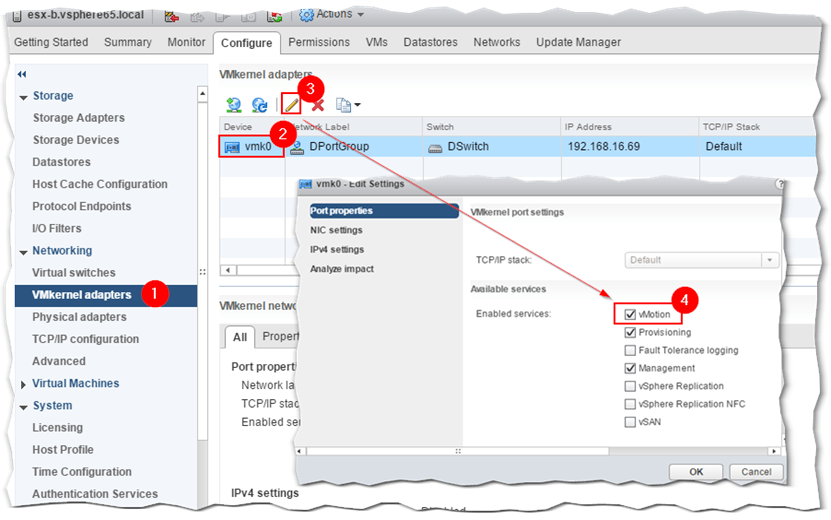Open TCP/IP configuration item
Image resolution: width=831 pixels, height=520 pixels.
tap(85, 339)
